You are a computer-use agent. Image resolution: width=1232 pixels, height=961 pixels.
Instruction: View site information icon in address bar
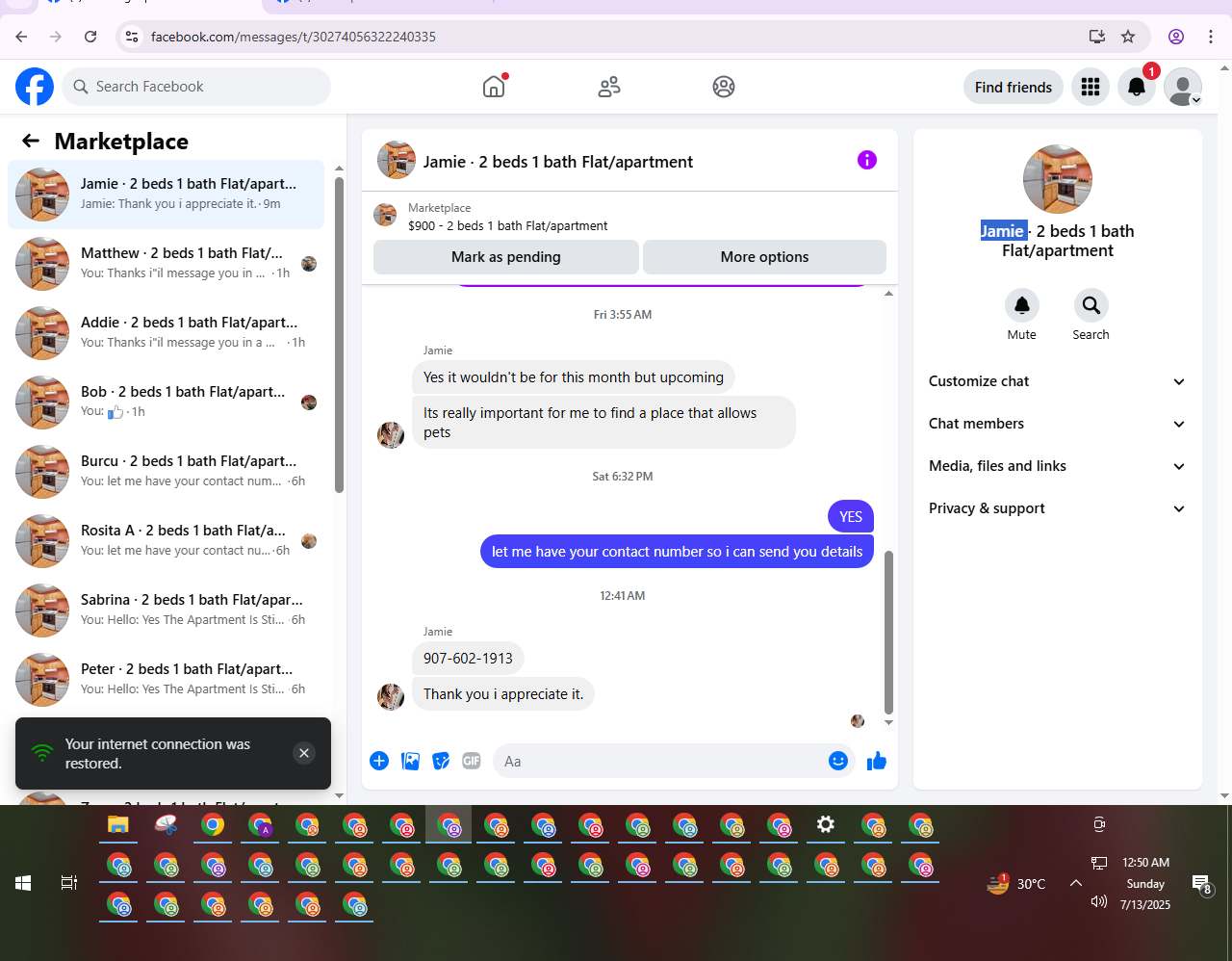pos(133,37)
